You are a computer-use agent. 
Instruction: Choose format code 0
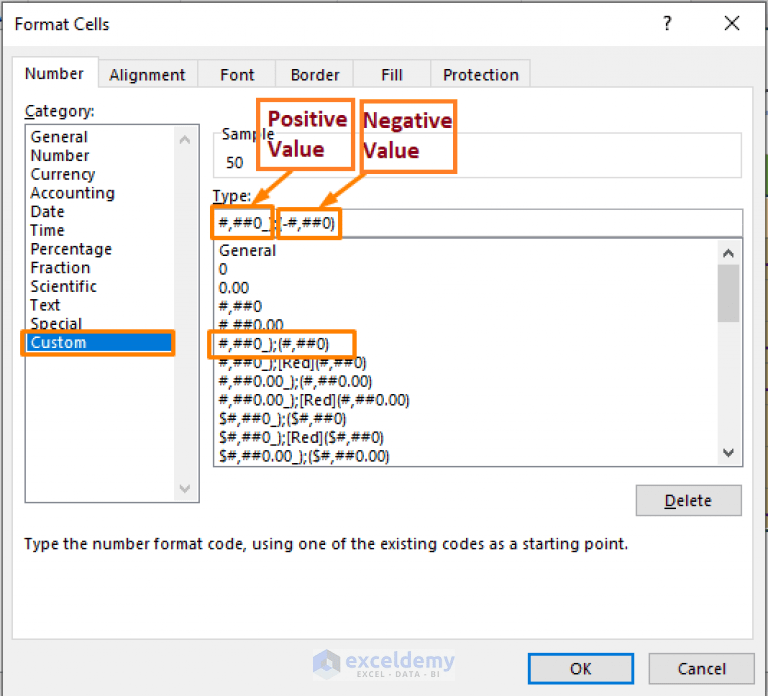click(223, 269)
